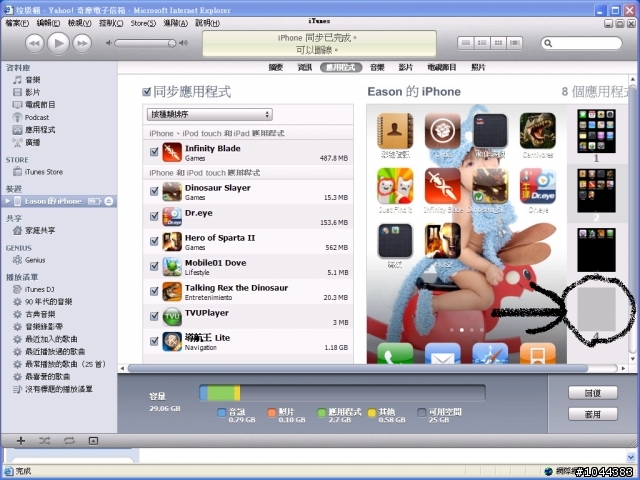Open the 檔案 File menu
The height and width of the screenshot is (480, 640).
click(x=17, y=23)
